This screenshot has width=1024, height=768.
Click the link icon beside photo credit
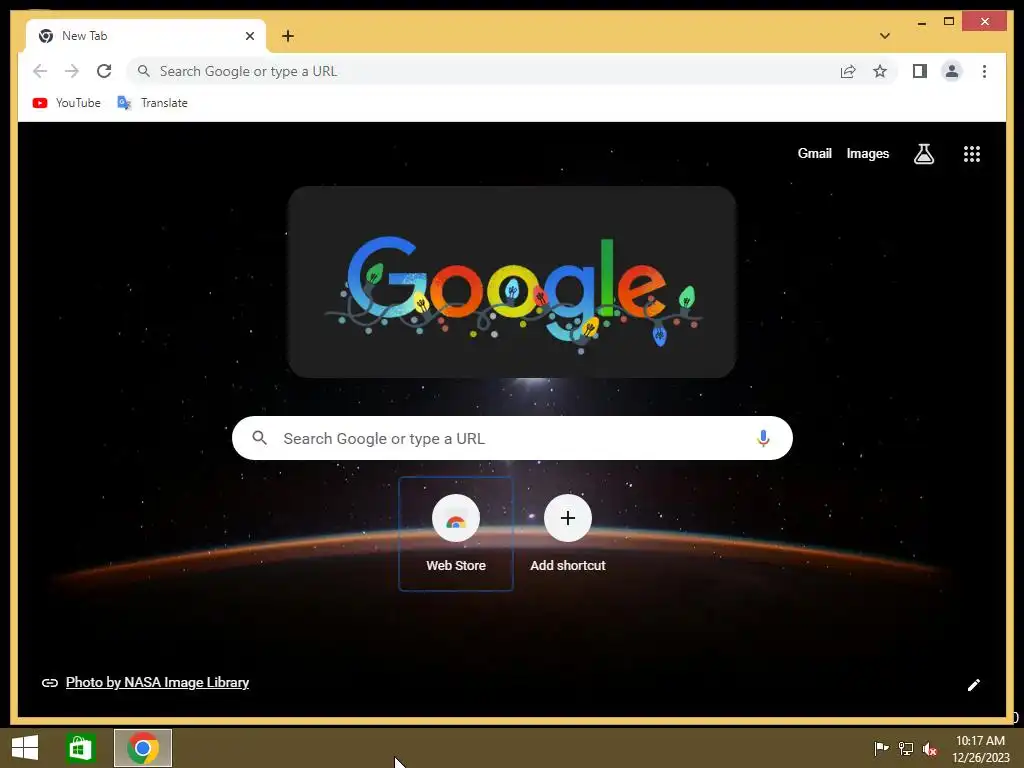coord(50,683)
